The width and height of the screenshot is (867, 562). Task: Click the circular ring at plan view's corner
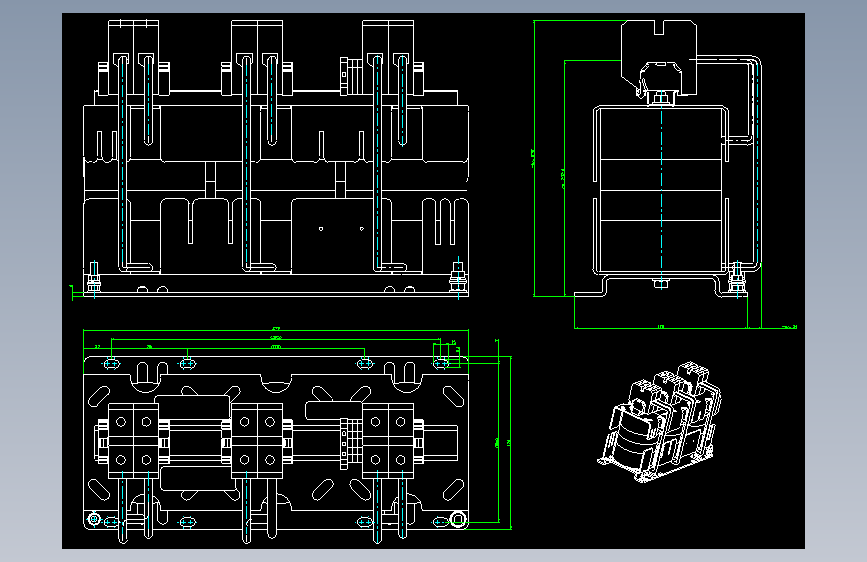point(458,519)
